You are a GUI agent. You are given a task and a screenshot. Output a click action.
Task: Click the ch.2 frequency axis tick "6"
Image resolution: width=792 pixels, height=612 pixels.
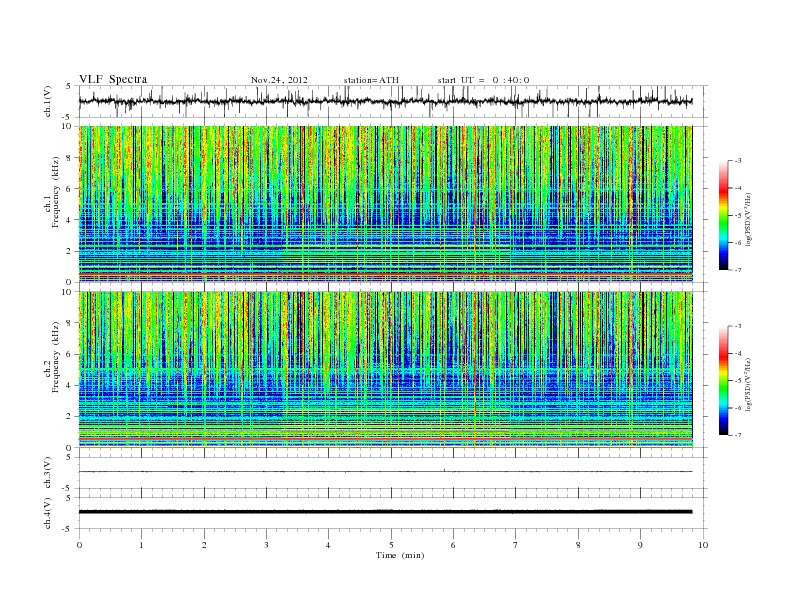pos(70,354)
